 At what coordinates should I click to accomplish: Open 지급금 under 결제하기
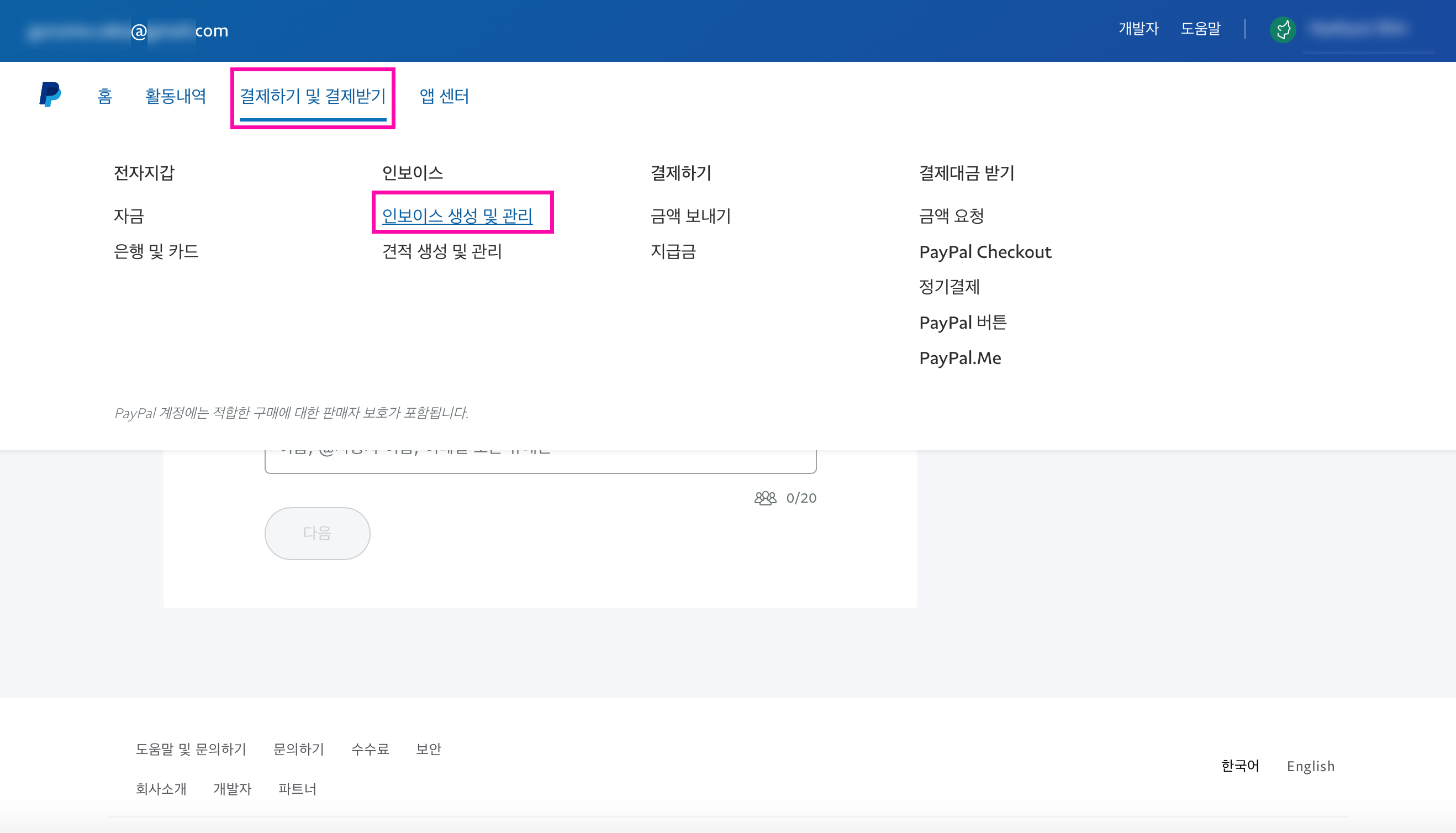pos(673,251)
